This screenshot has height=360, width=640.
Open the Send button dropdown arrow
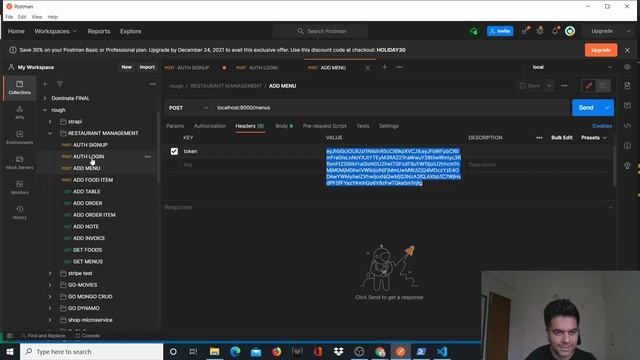tap(607, 108)
